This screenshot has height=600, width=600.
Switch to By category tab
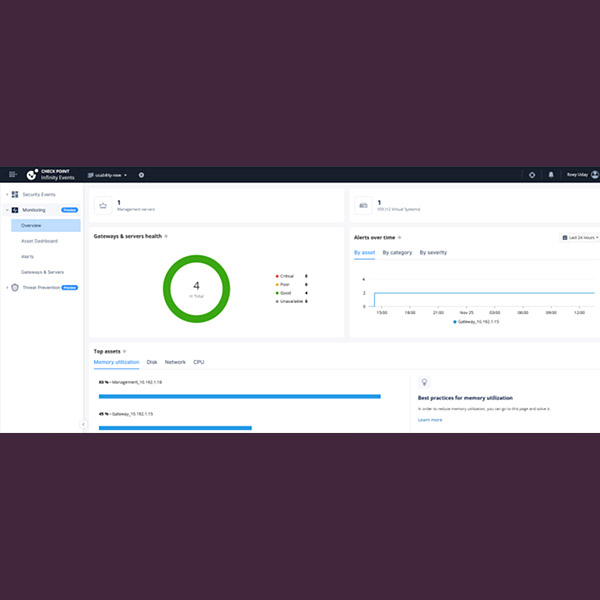(x=397, y=253)
